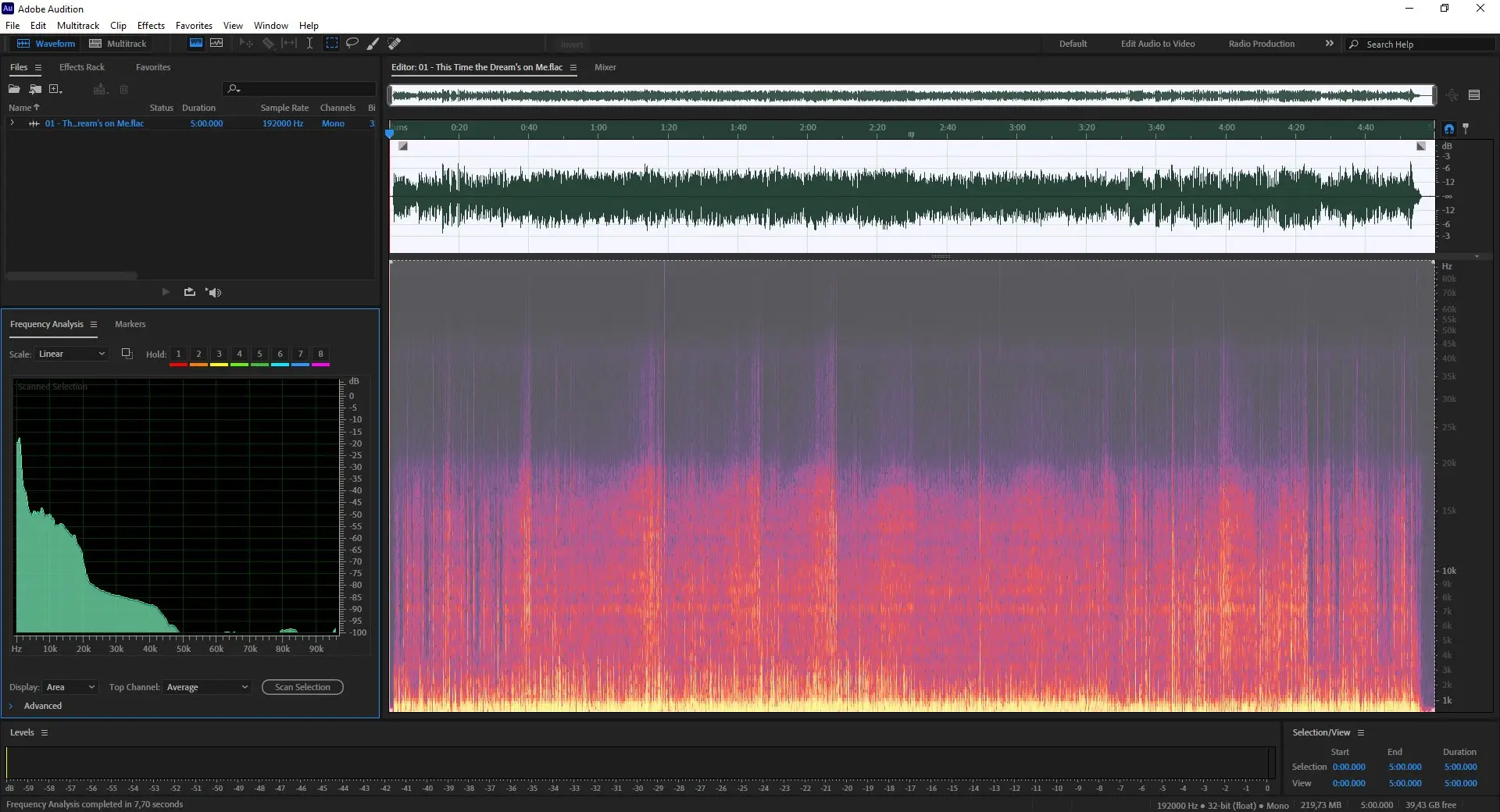The width and height of the screenshot is (1500, 812).
Task: Open the Favorites menu
Action: pos(194,26)
